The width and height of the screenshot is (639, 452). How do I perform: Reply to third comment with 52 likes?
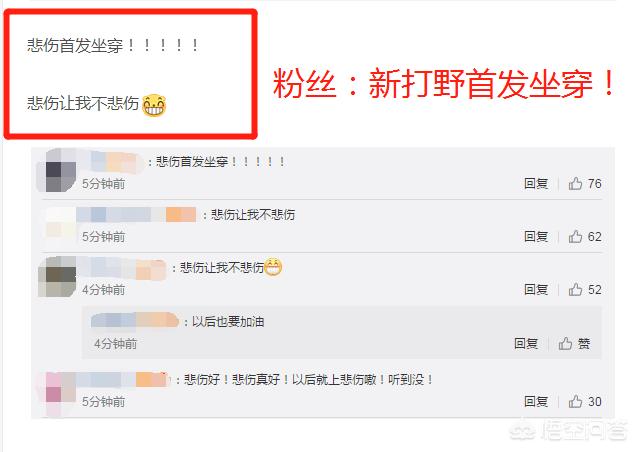tap(536, 290)
